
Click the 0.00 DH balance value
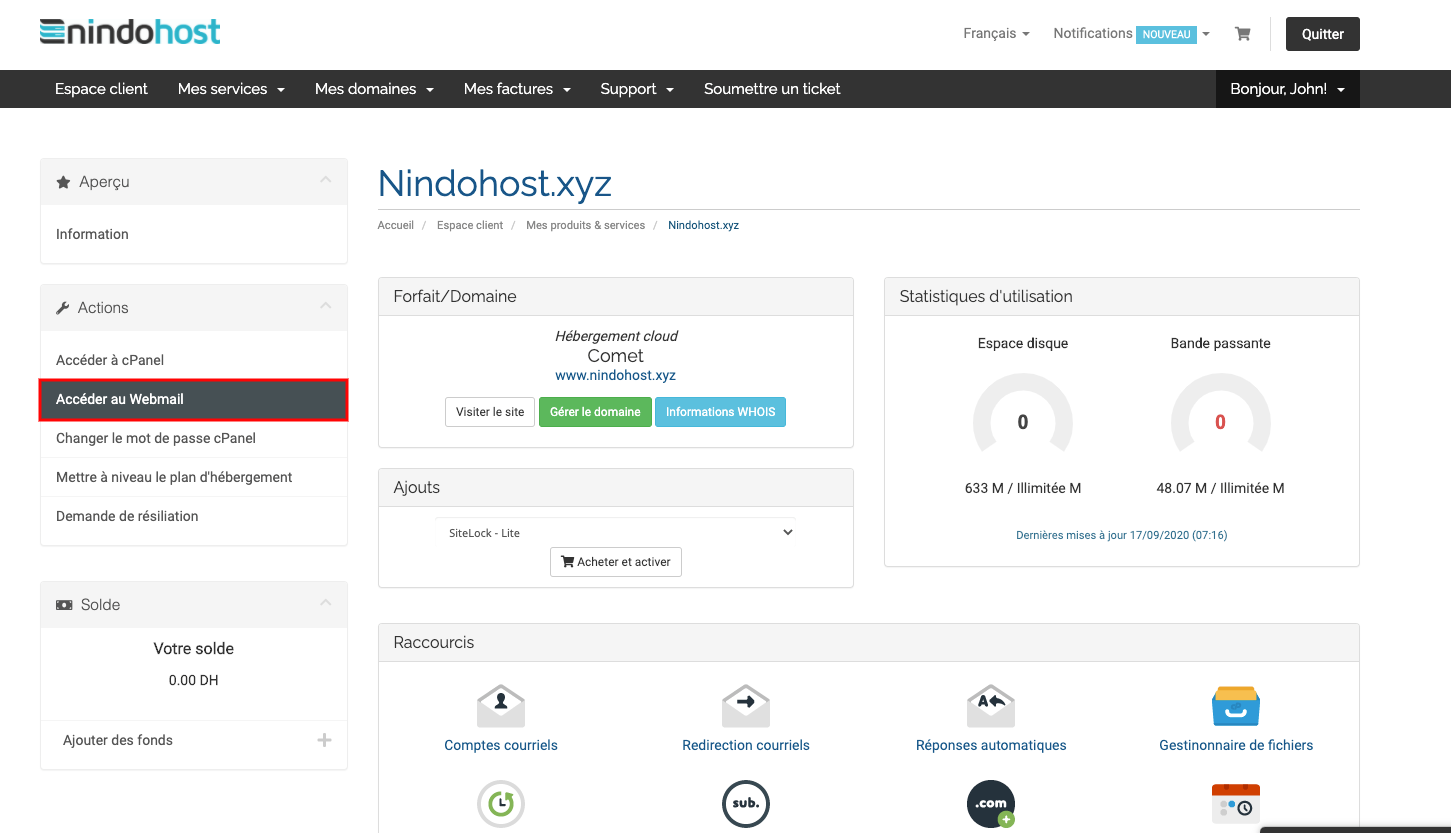coord(194,680)
